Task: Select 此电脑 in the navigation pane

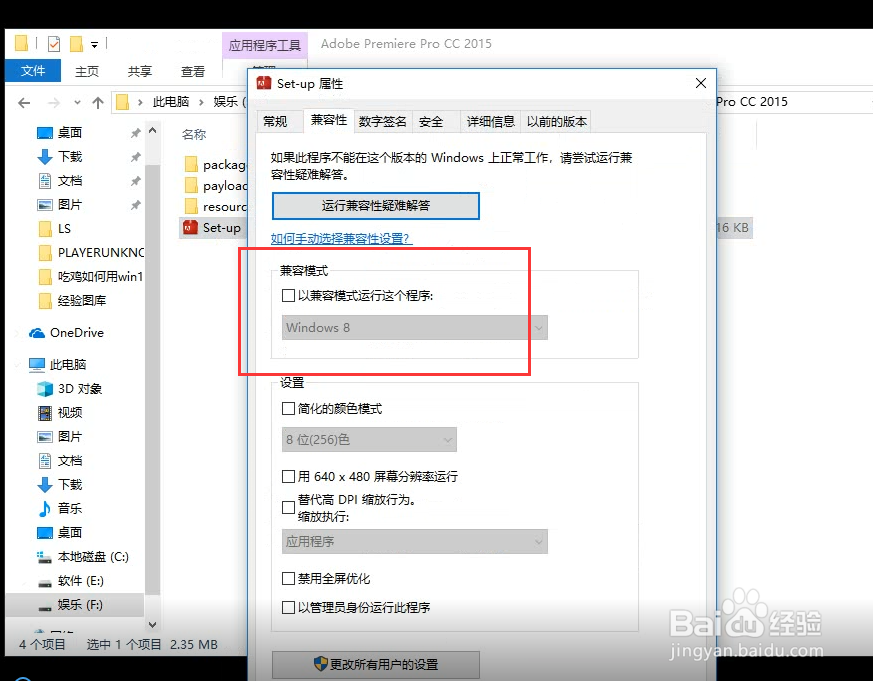Action: pos(58,364)
